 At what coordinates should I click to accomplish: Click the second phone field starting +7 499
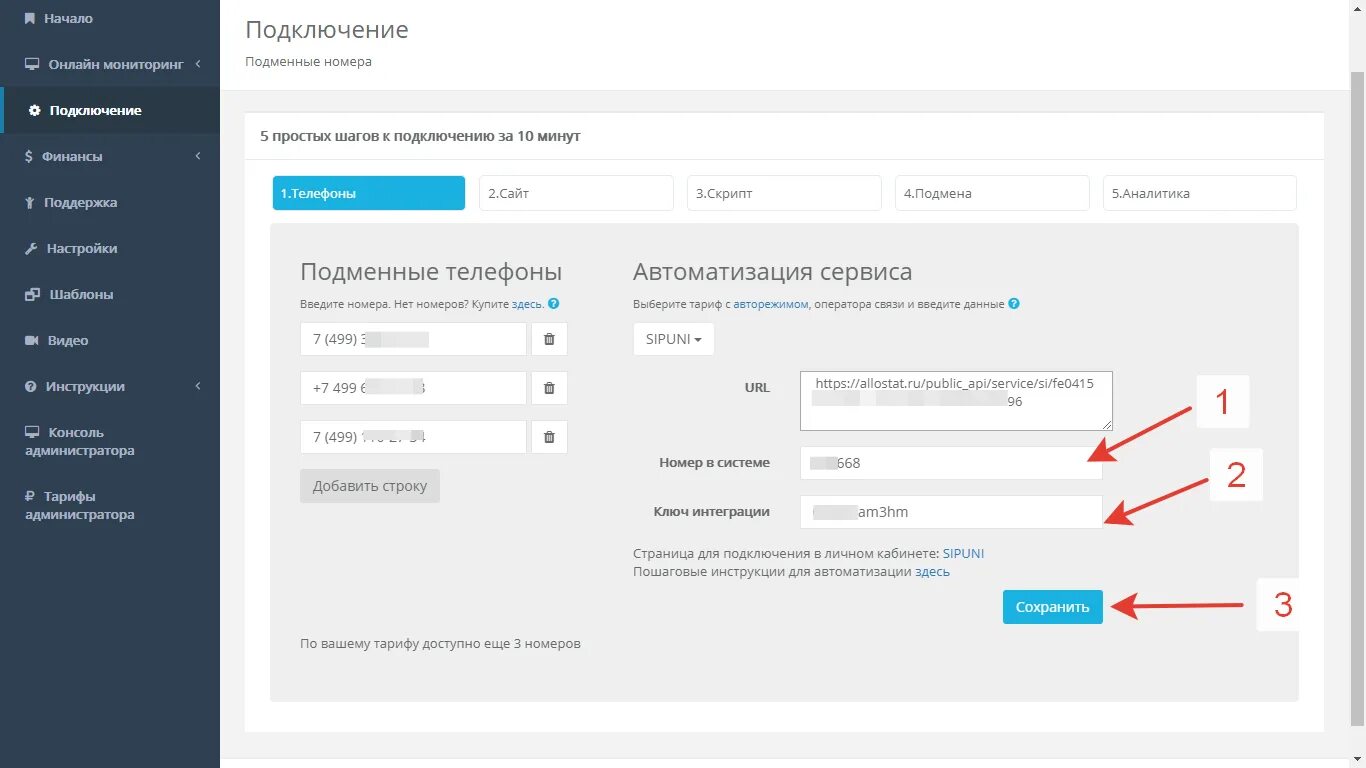413,388
